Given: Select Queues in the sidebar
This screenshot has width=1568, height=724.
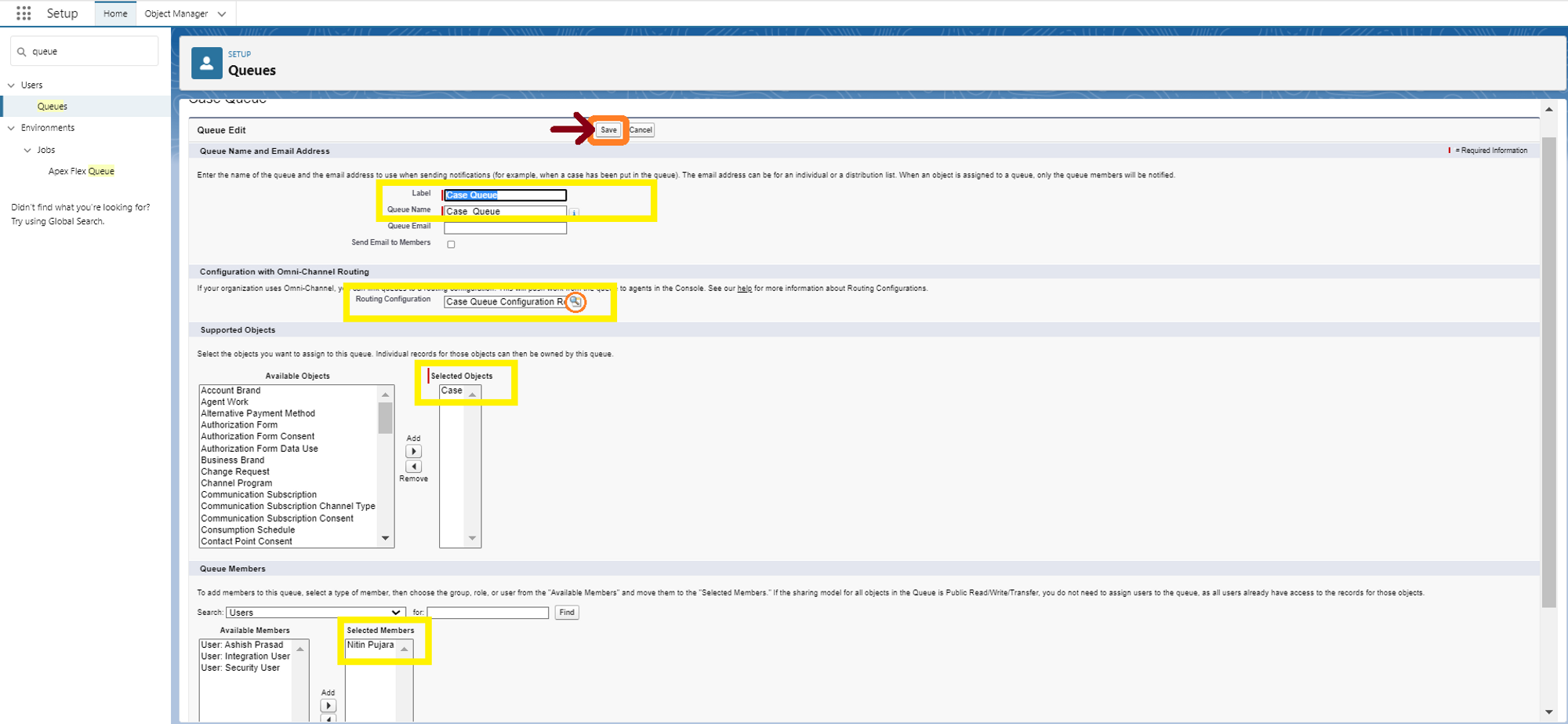Looking at the screenshot, I should point(53,106).
